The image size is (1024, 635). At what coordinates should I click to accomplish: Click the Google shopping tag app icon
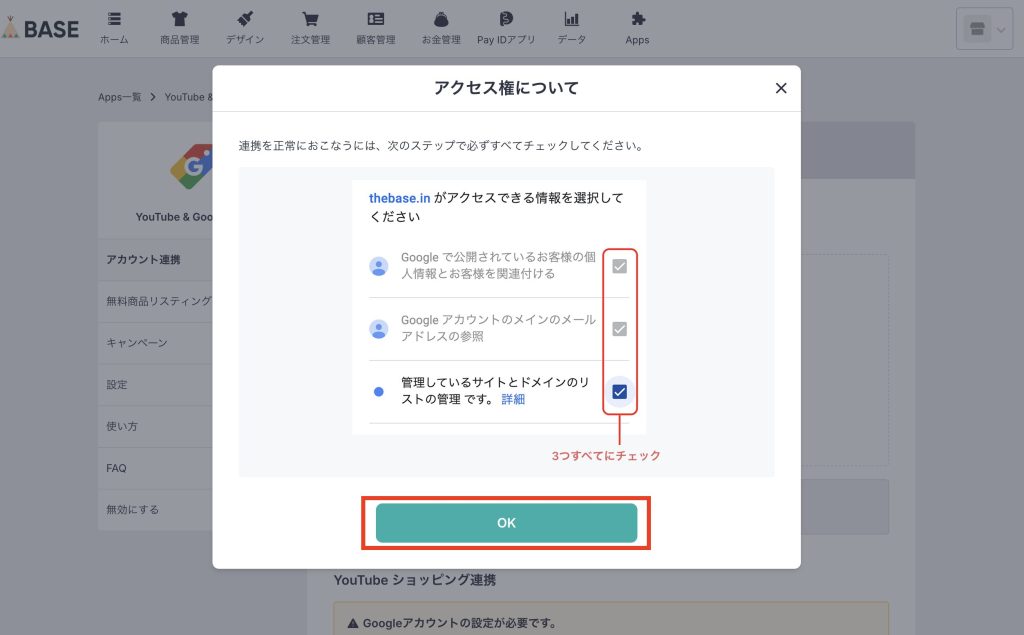pos(191,167)
